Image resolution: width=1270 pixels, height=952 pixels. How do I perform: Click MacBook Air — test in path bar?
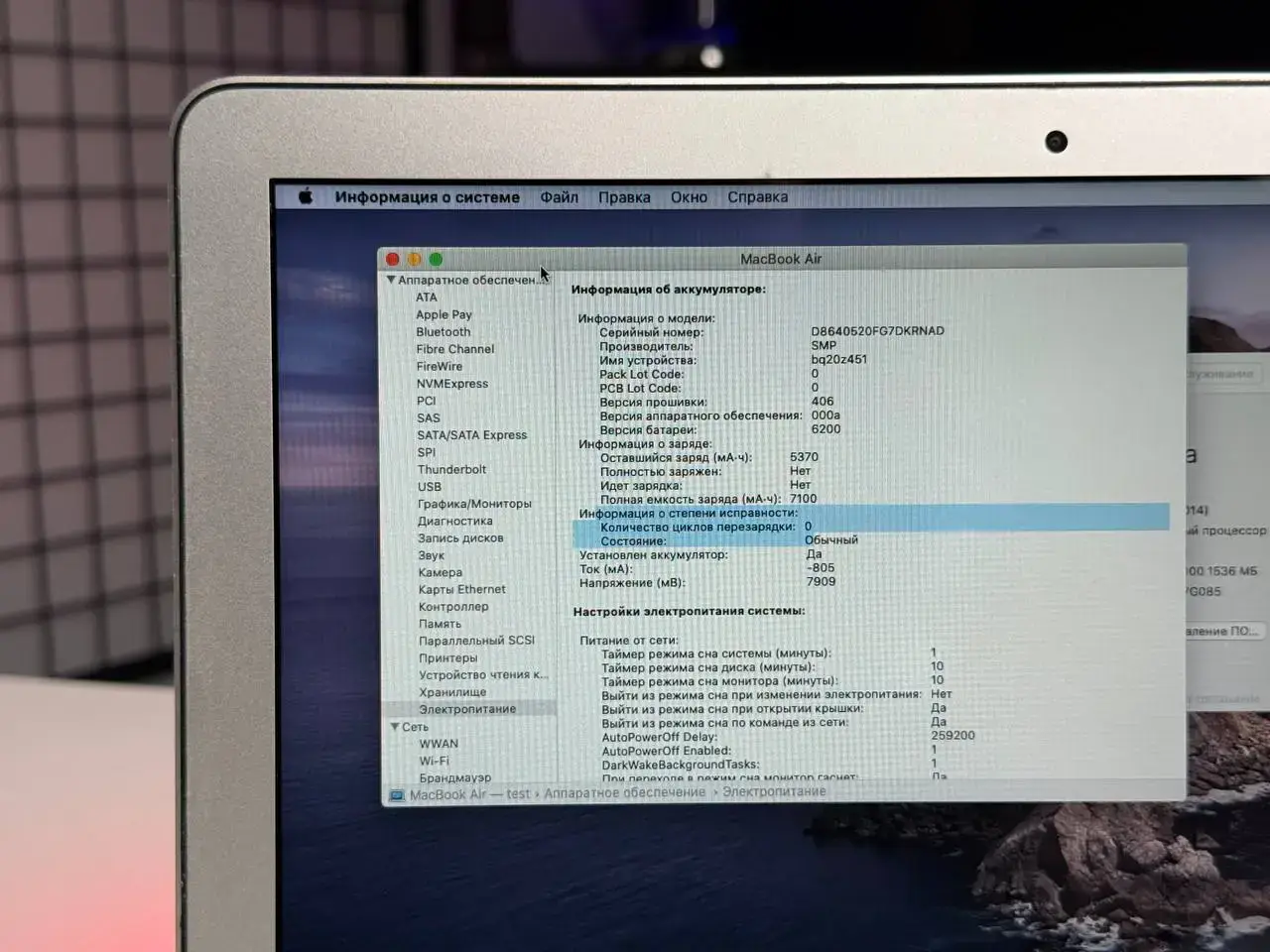[x=469, y=794]
